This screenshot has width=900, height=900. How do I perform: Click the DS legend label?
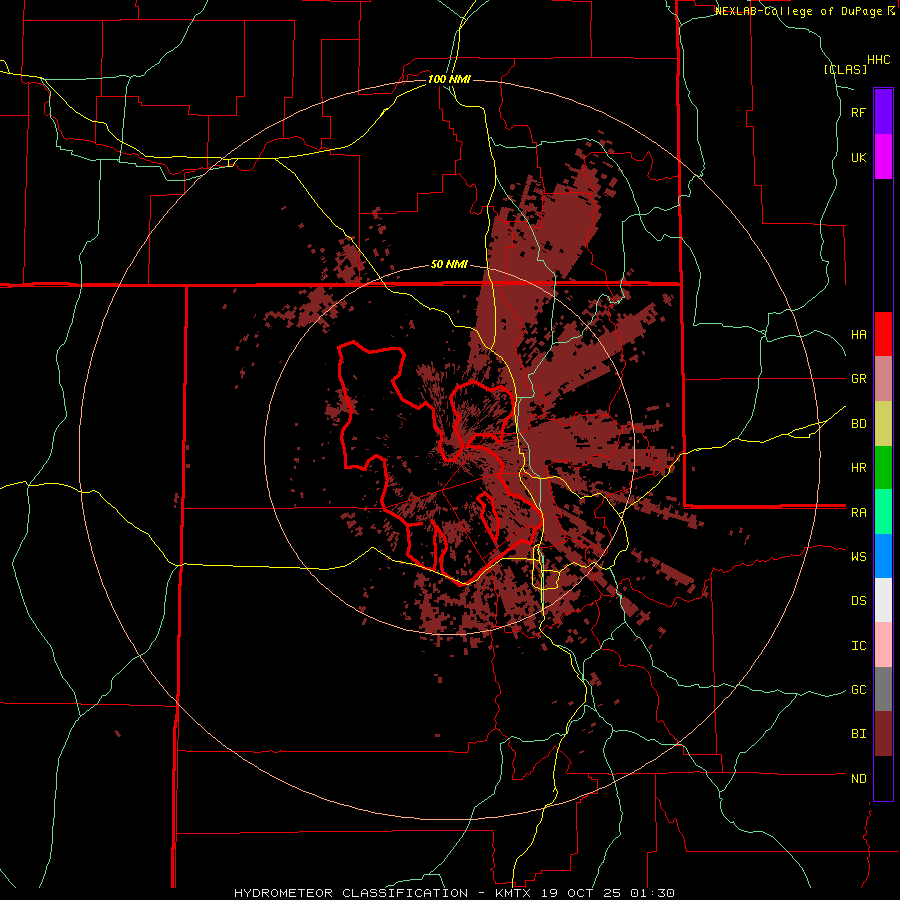point(859,600)
